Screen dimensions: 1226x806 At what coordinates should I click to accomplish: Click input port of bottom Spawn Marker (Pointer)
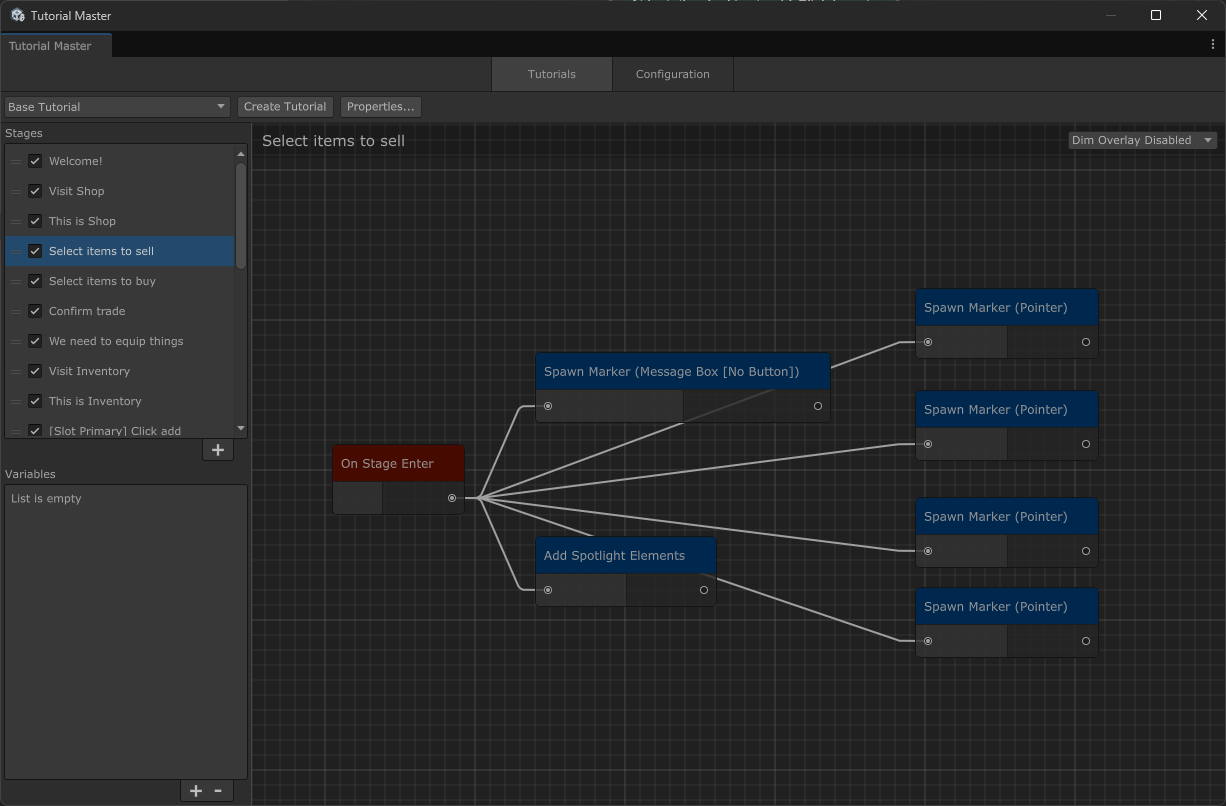click(x=928, y=641)
